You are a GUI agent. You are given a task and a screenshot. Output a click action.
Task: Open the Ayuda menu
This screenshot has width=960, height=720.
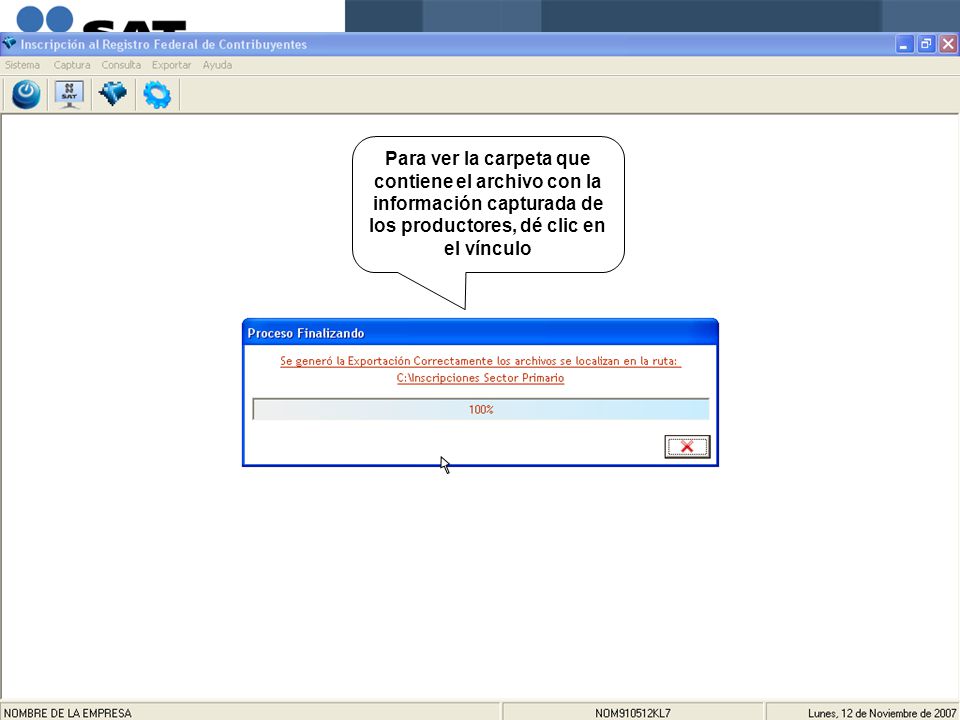click(217, 65)
